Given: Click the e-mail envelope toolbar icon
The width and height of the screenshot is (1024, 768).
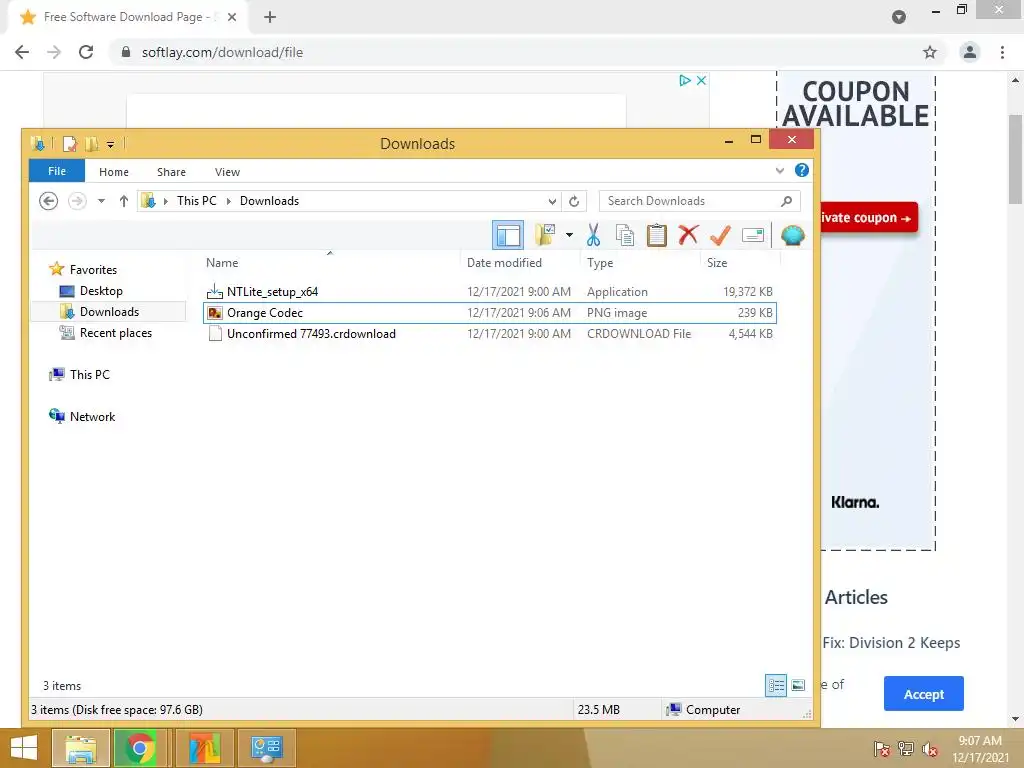Looking at the screenshot, I should [752, 234].
